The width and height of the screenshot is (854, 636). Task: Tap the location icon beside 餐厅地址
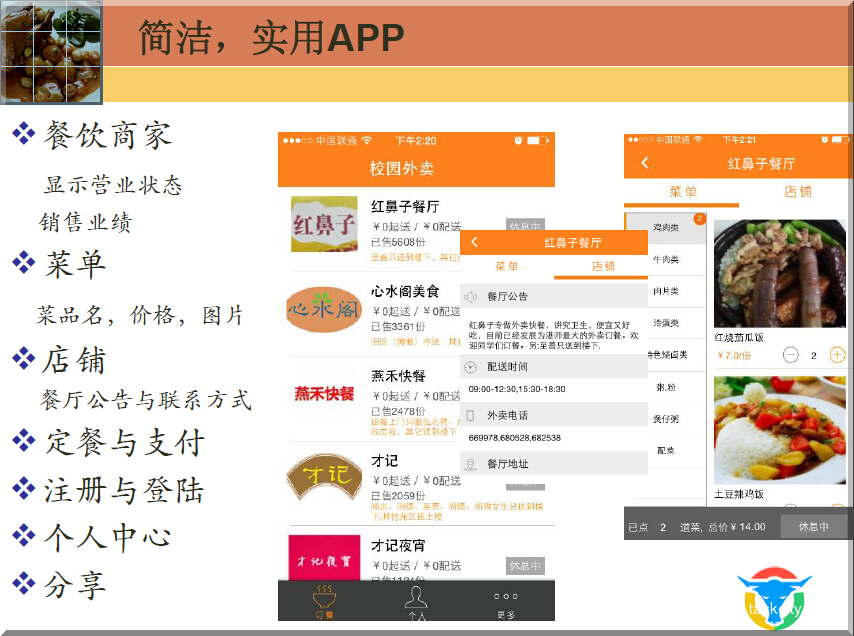471,464
